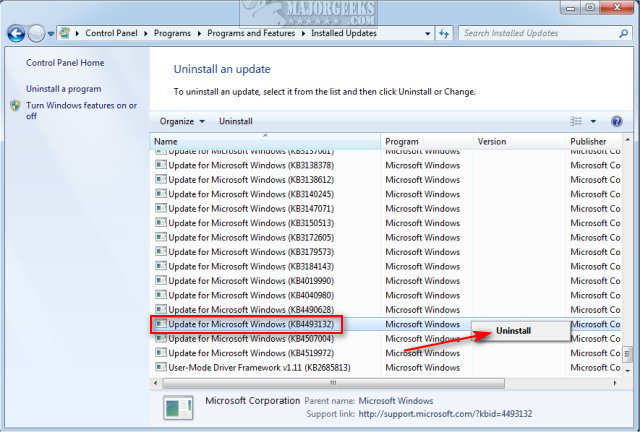The image size is (640, 432).
Task: Click the vertical scrollbar up arrow
Action: coord(627,140)
